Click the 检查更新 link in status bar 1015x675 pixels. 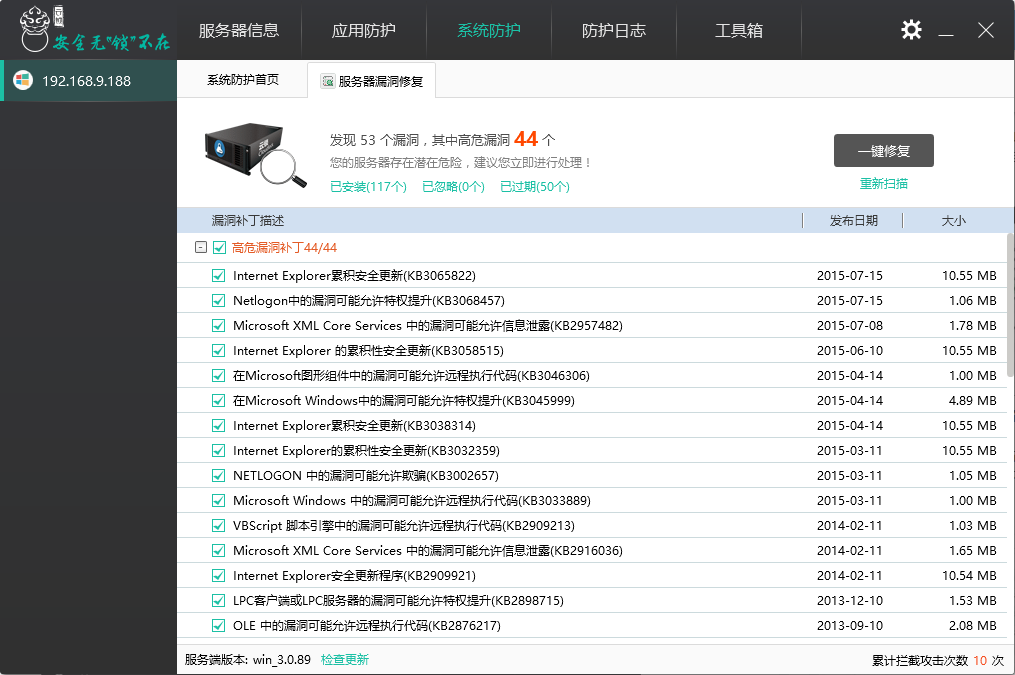pos(345,660)
